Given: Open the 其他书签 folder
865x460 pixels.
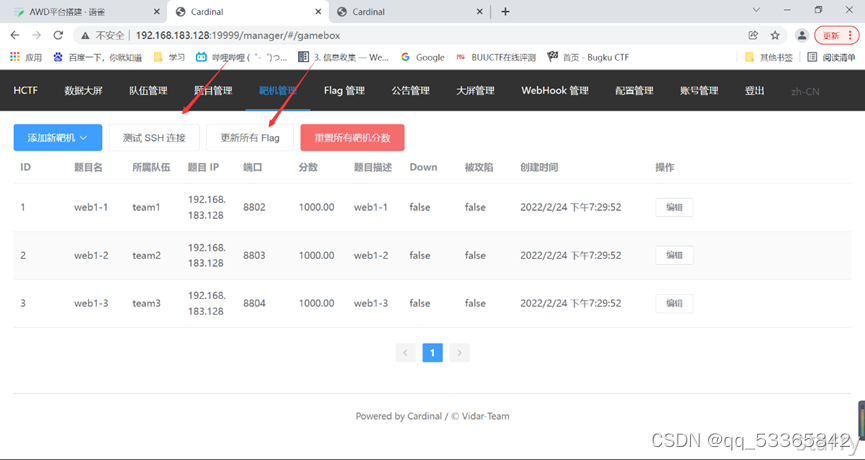Looking at the screenshot, I should [x=769, y=57].
